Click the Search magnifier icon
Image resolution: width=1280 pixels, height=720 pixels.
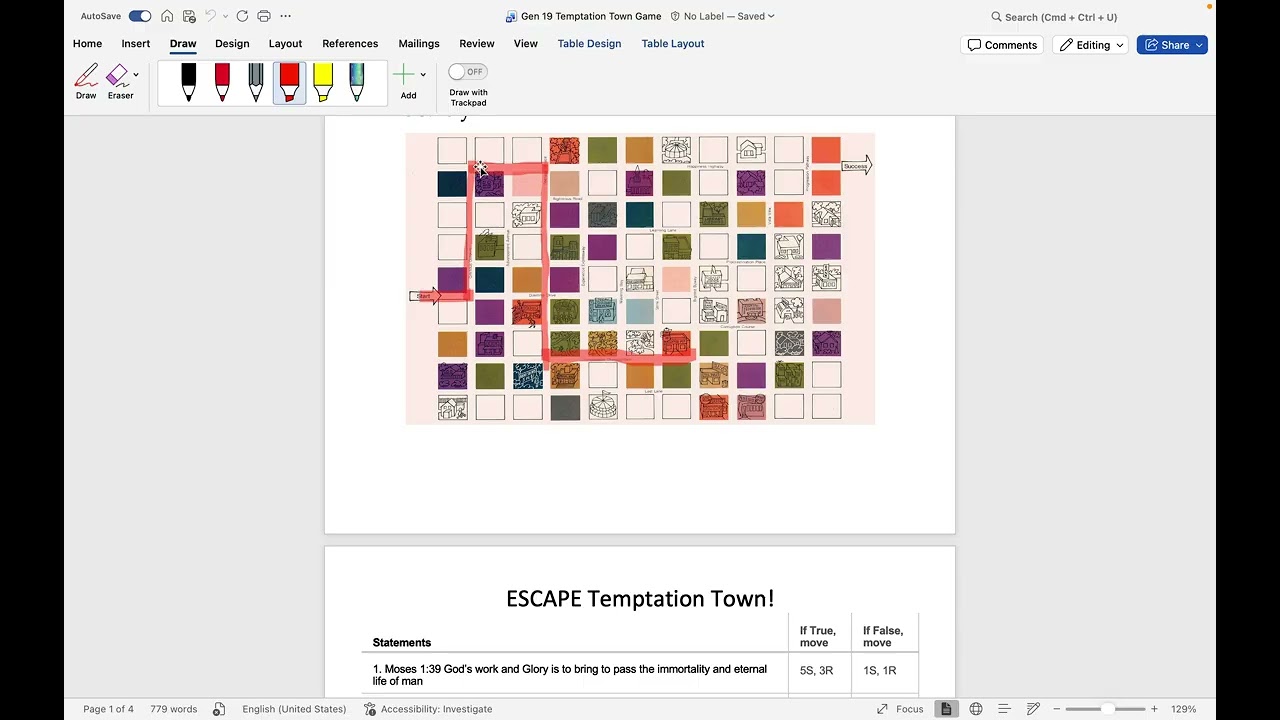(996, 17)
